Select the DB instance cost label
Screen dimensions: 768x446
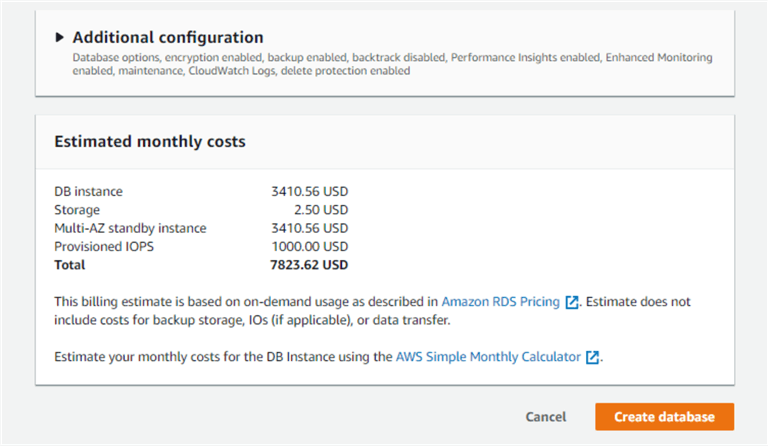88,192
